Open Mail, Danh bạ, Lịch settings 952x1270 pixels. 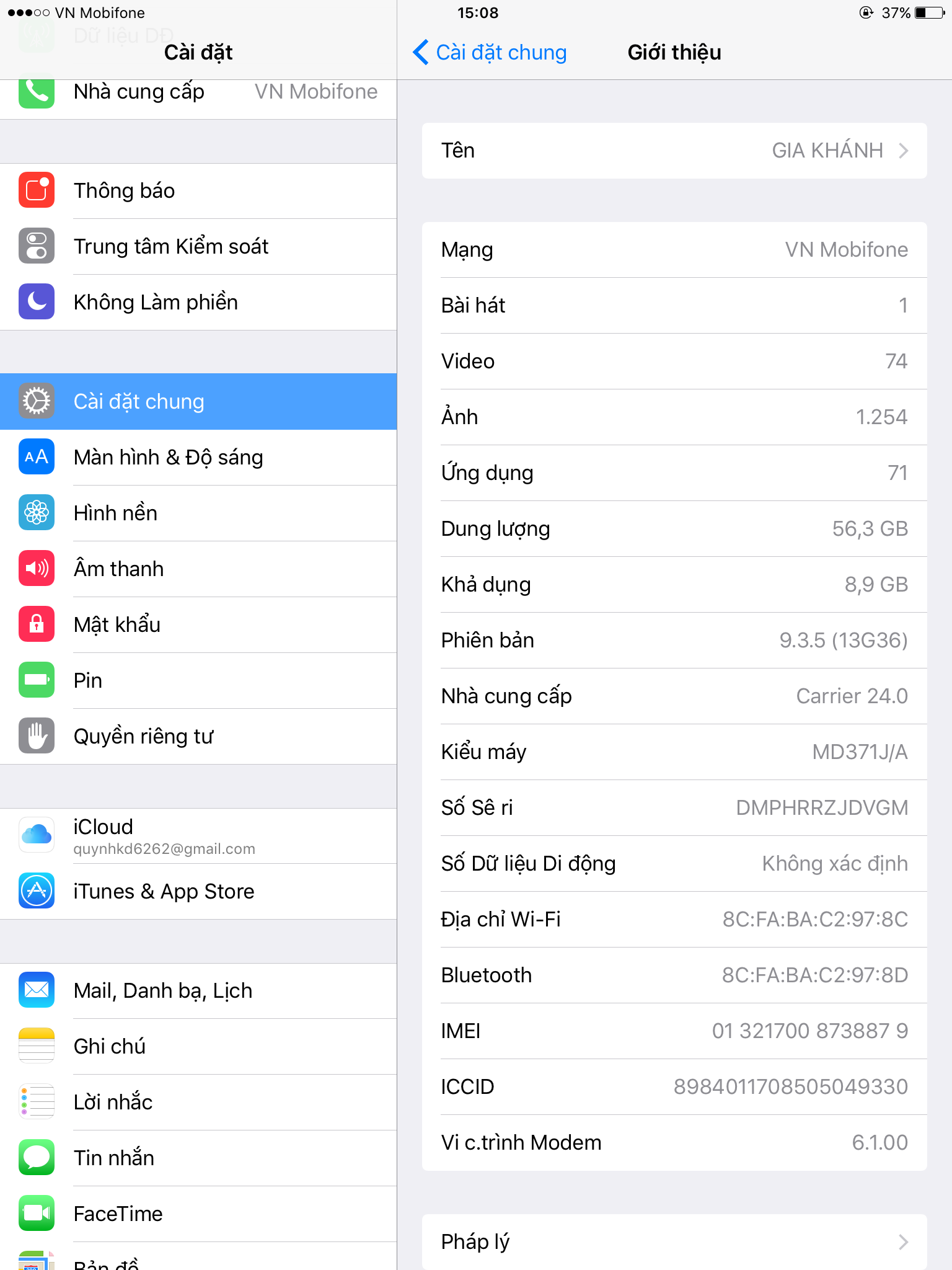(x=198, y=991)
